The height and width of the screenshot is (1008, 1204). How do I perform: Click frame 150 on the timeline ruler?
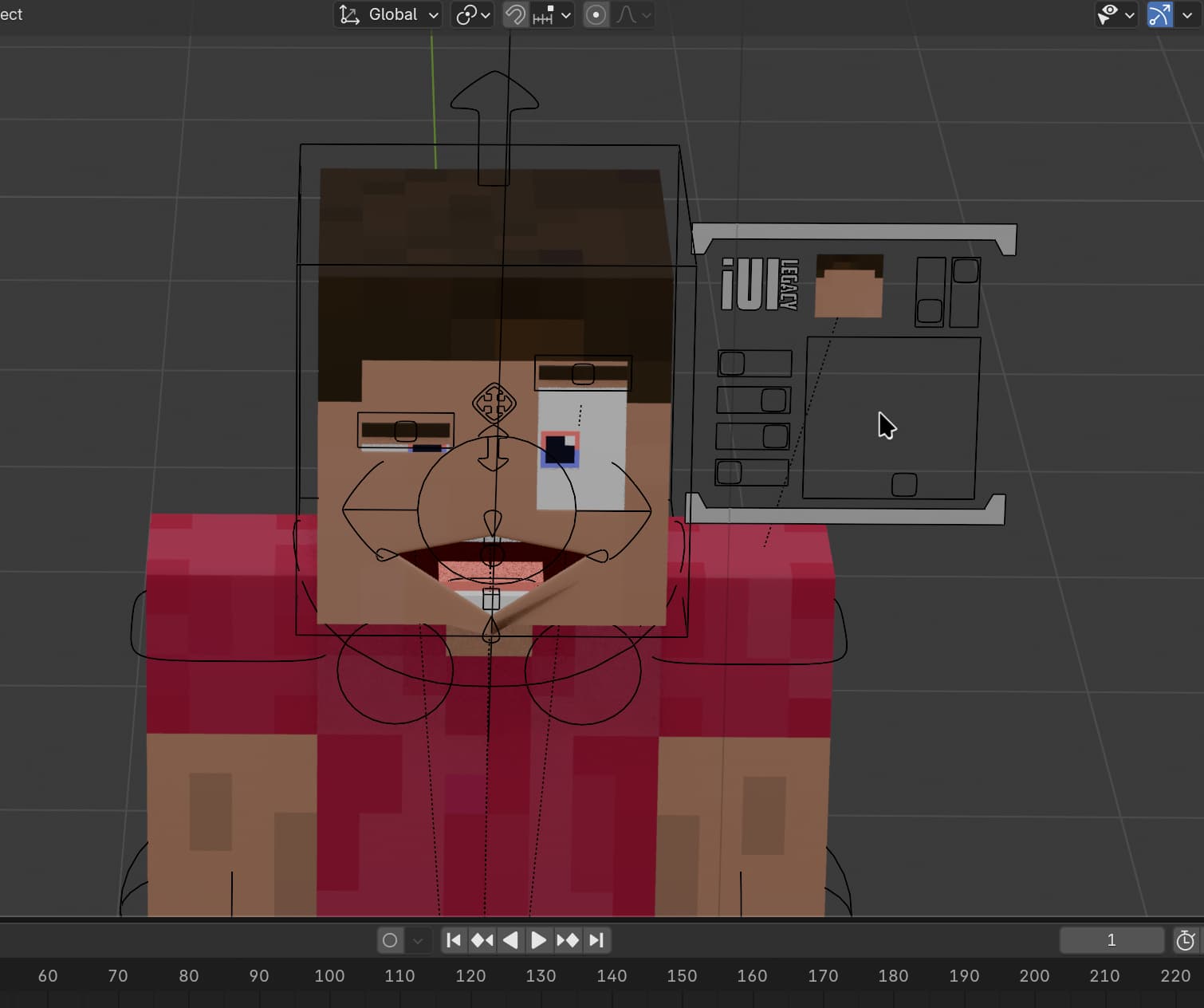(682, 975)
